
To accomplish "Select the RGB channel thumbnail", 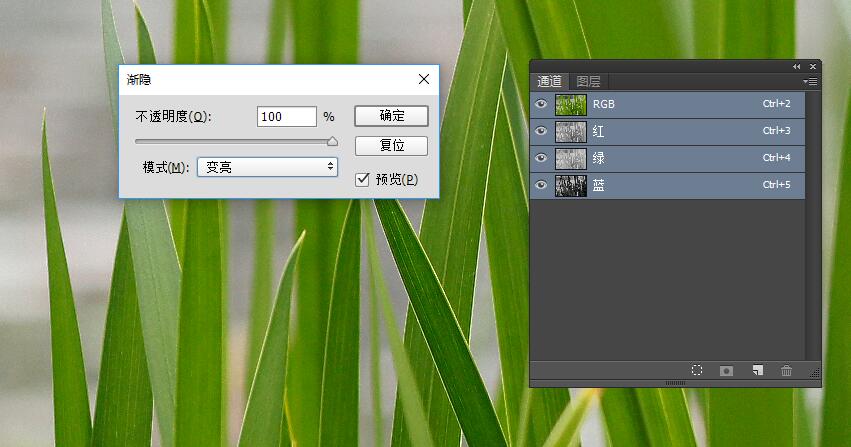I will point(571,105).
